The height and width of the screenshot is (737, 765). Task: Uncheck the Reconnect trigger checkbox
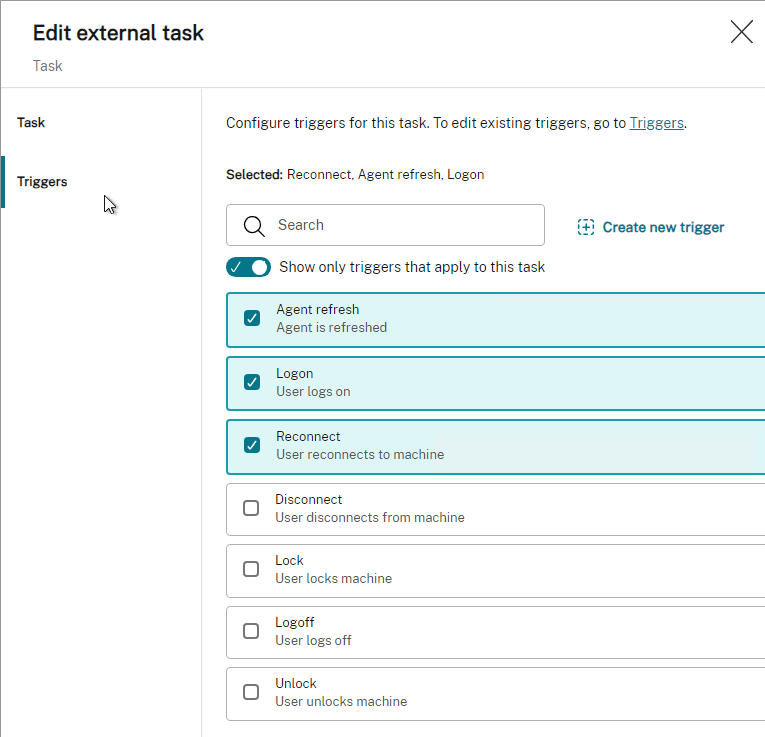coord(252,445)
